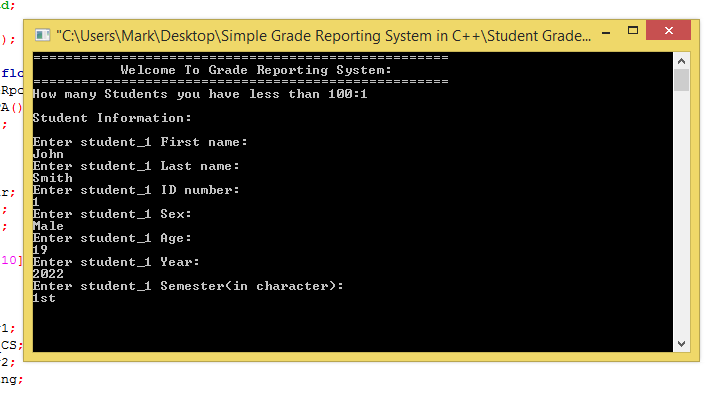Click the entered last name Smith
This screenshot has width=724, height=398.
53,178
